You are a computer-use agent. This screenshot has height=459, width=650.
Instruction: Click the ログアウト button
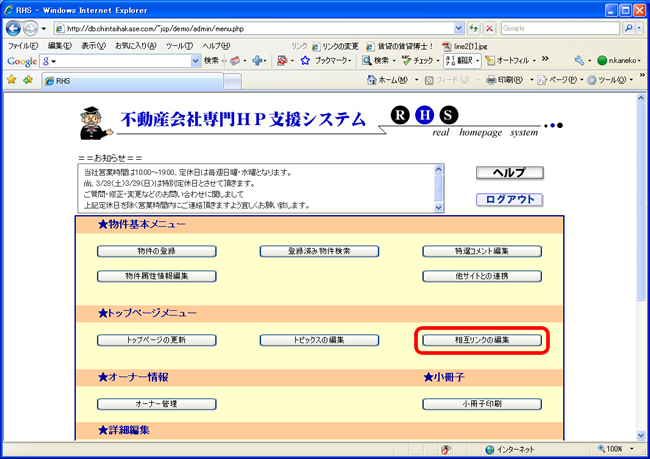(509, 199)
